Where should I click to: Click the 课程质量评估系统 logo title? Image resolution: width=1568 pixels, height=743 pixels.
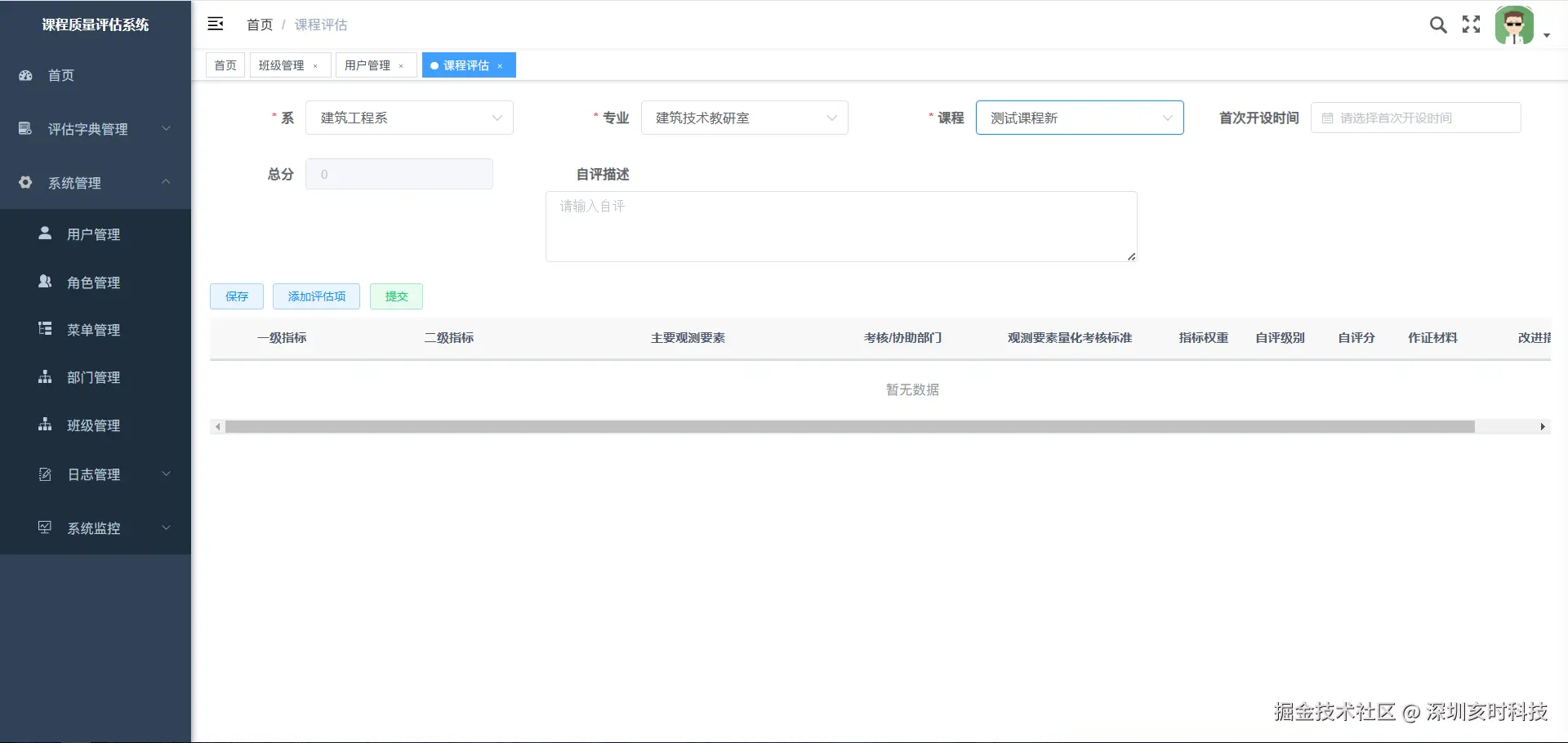[96, 24]
